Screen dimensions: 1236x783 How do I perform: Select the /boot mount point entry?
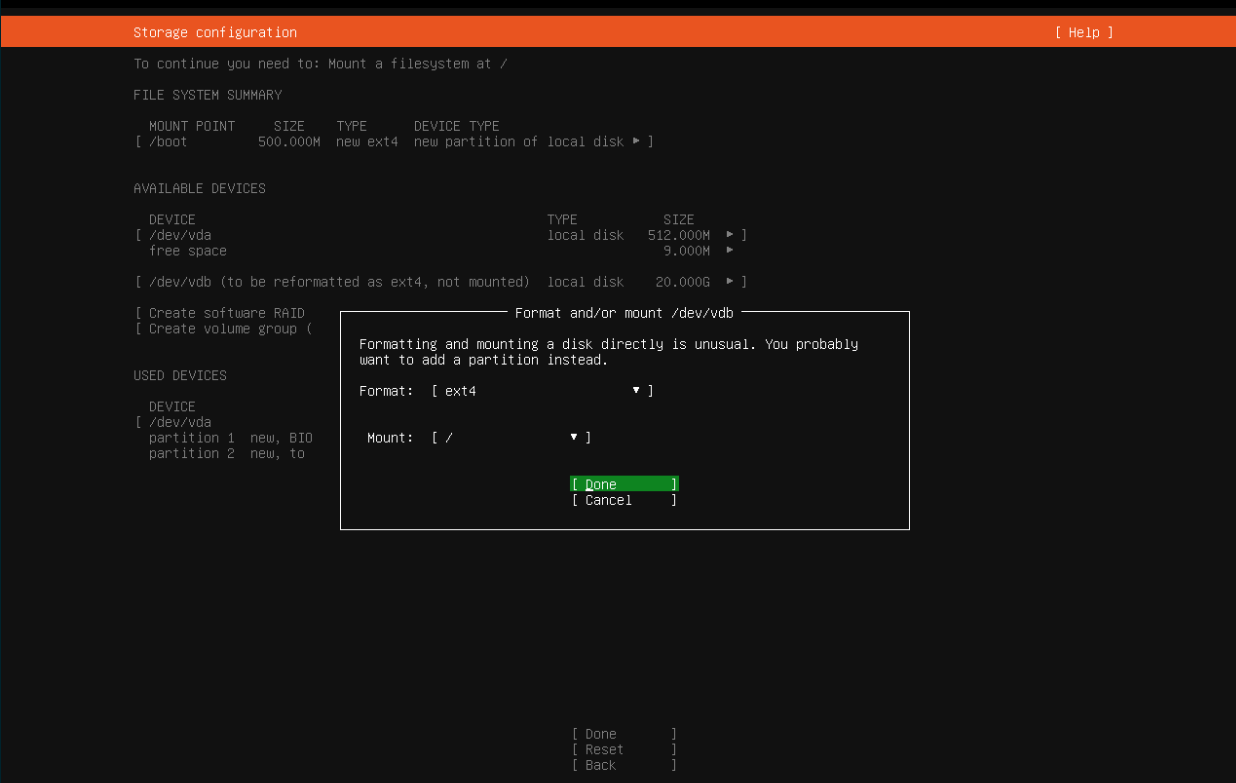[x=168, y=142]
